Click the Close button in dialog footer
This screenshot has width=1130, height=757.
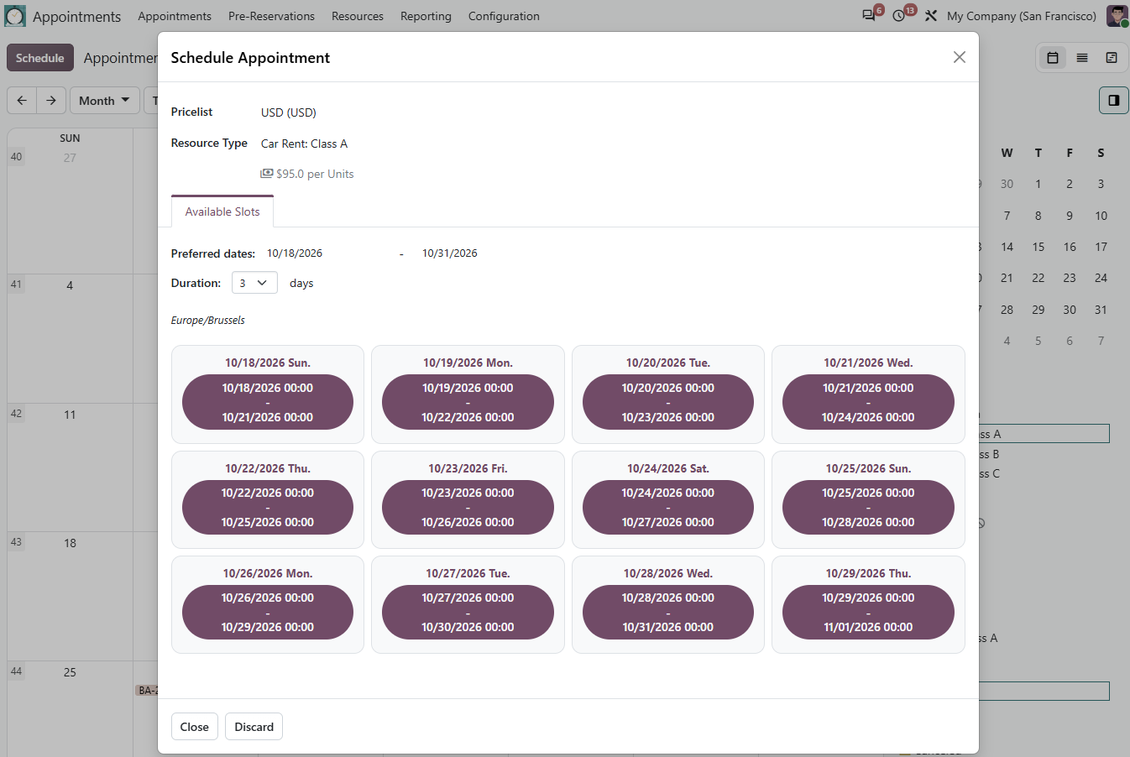(194, 727)
